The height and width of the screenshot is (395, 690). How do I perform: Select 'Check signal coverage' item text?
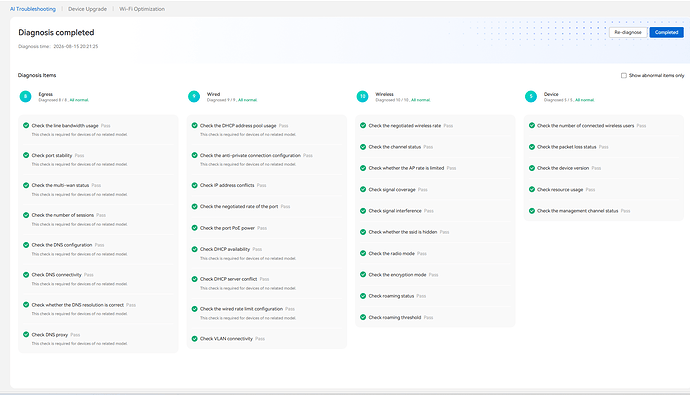[392, 190]
